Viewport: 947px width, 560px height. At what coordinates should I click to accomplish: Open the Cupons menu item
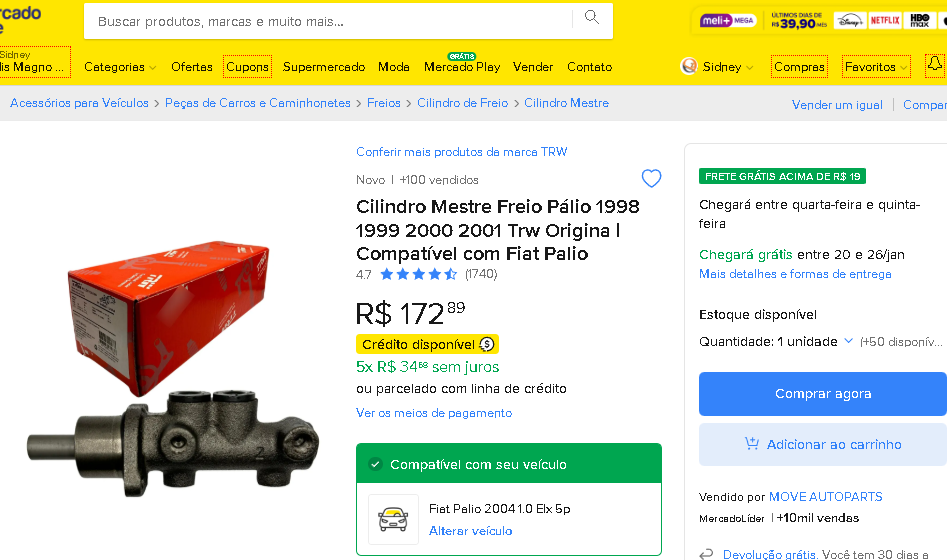pos(247,66)
